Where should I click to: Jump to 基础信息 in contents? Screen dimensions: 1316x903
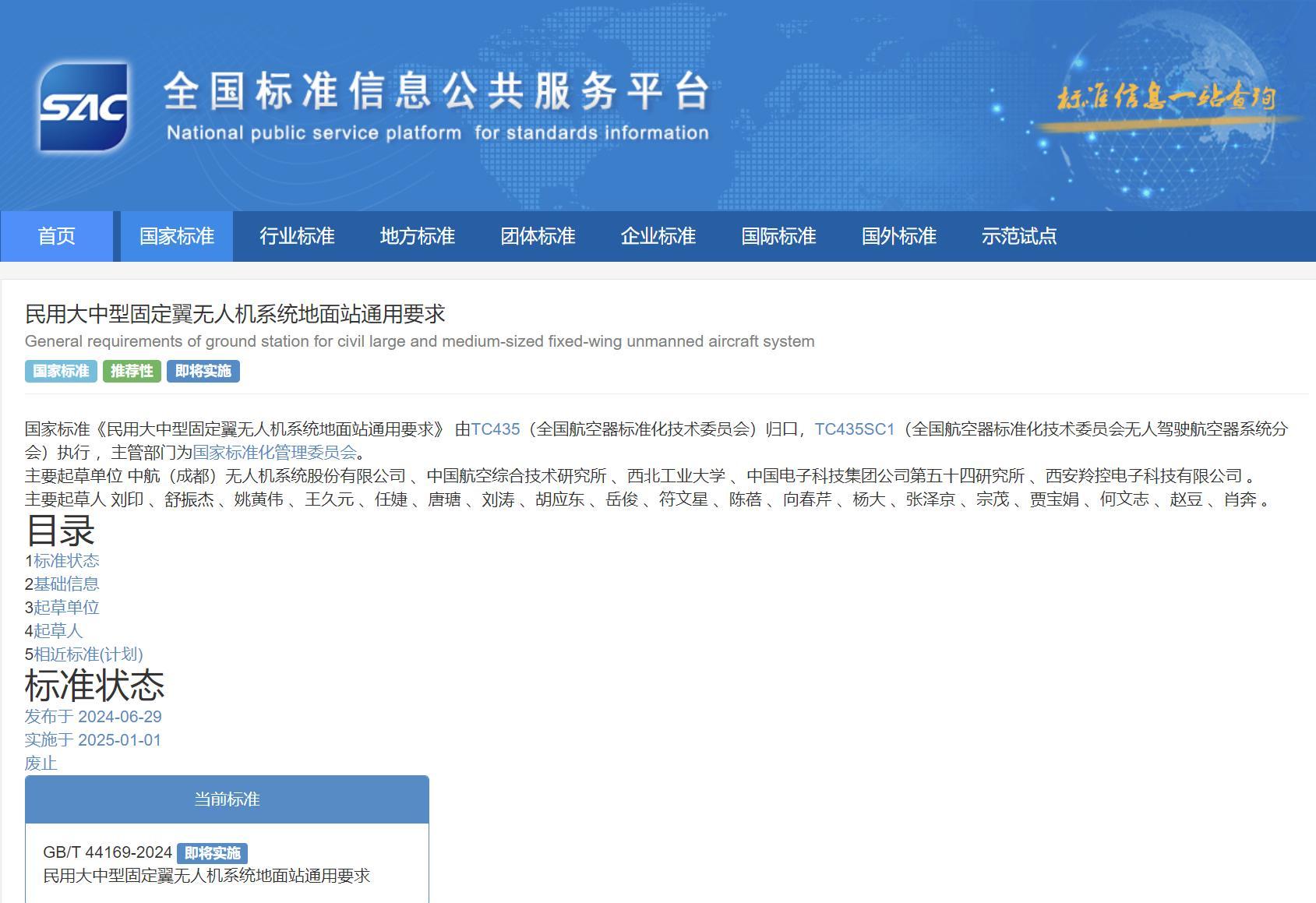(x=66, y=584)
